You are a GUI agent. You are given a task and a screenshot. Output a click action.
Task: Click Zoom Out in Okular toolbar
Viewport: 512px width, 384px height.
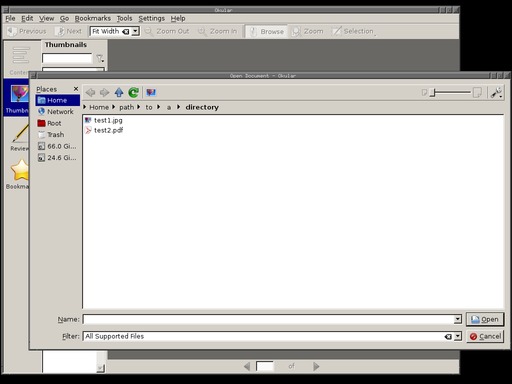[167, 31]
